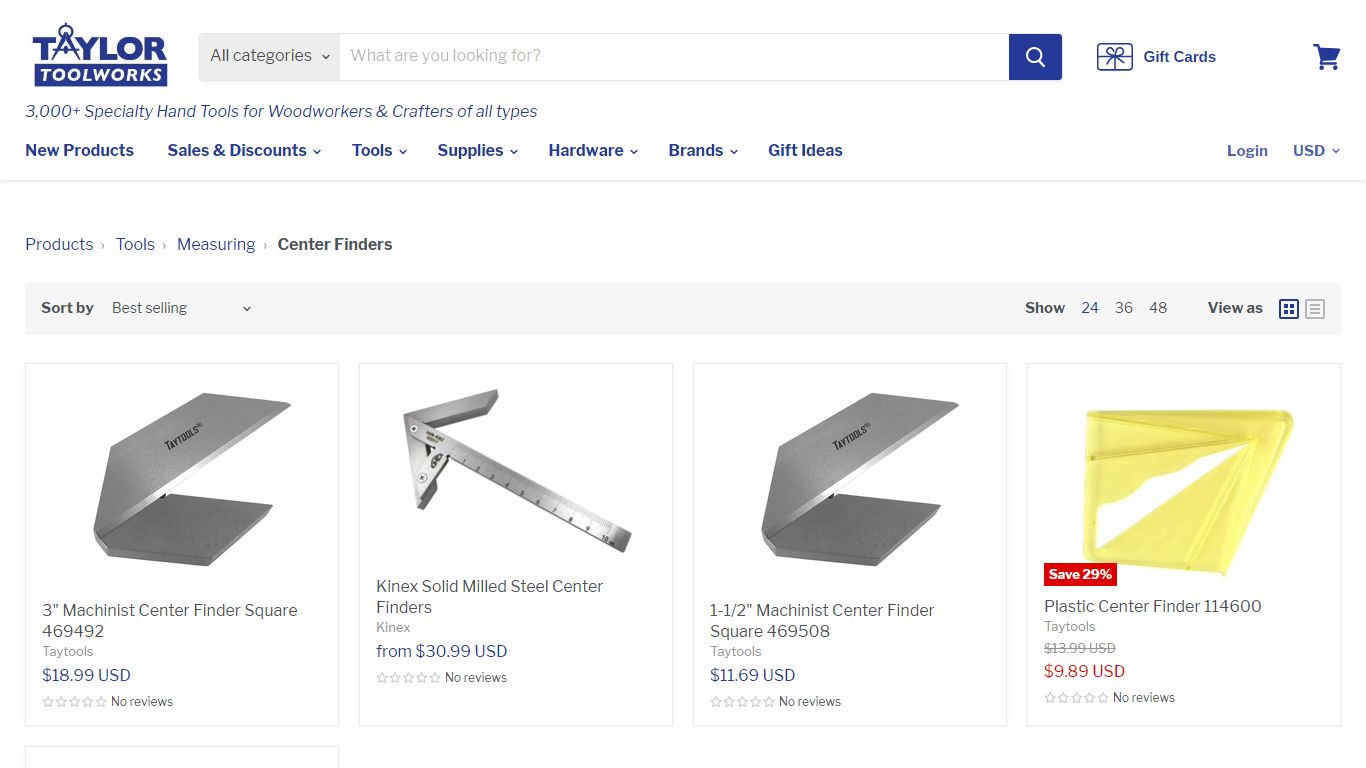This screenshot has width=1366, height=768.
Task: Open the Tools menu
Action: (379, 151)
